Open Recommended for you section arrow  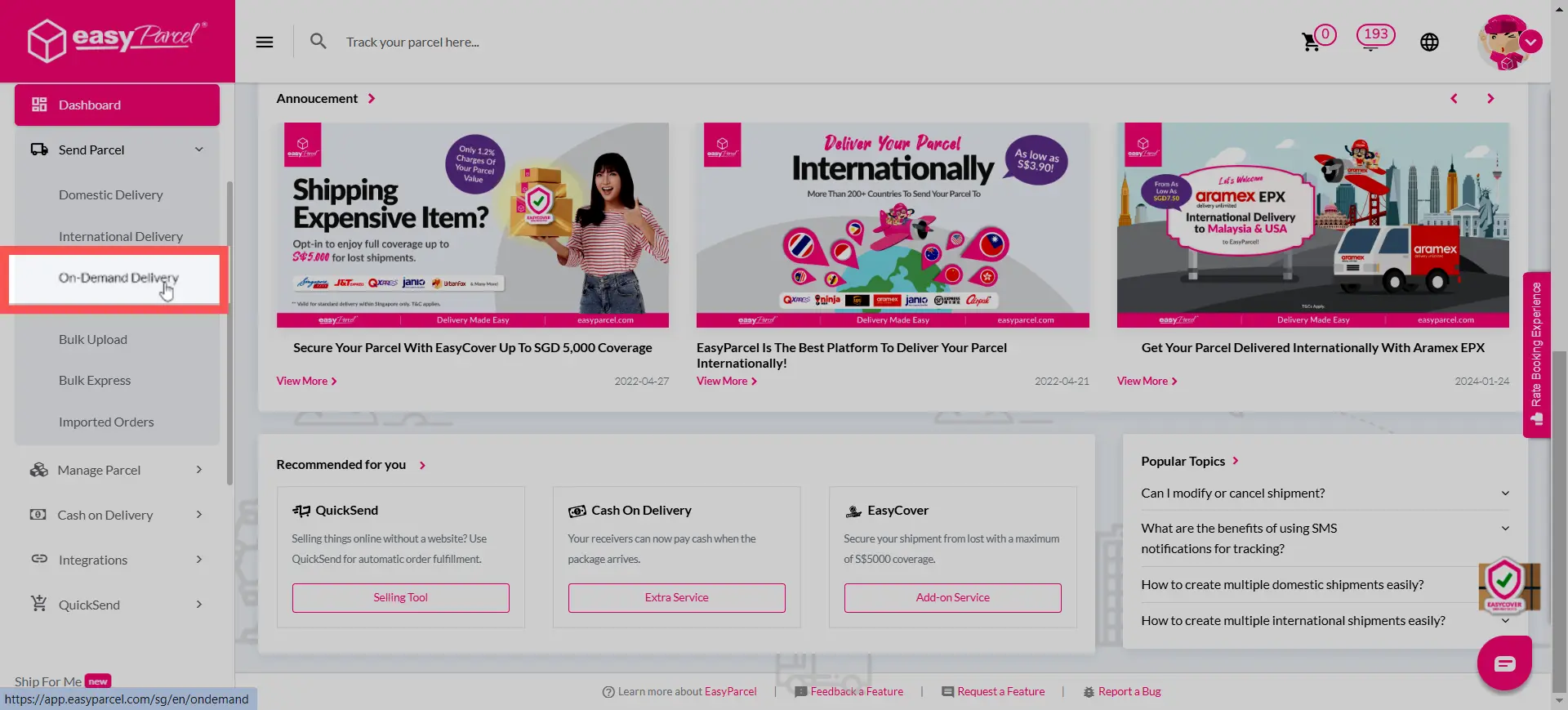422,465
